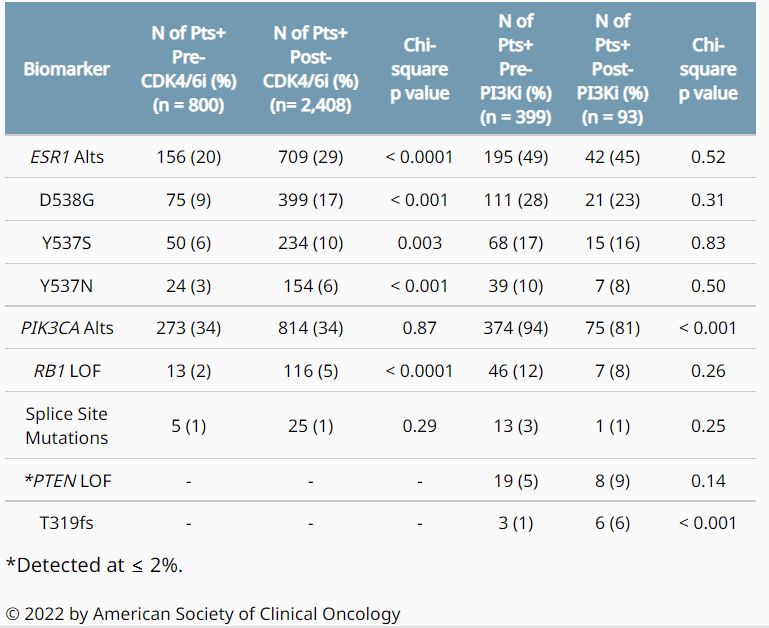769x628 pixels.
Task: Select the 709 (29) value cell
Action: pos(311,157)
